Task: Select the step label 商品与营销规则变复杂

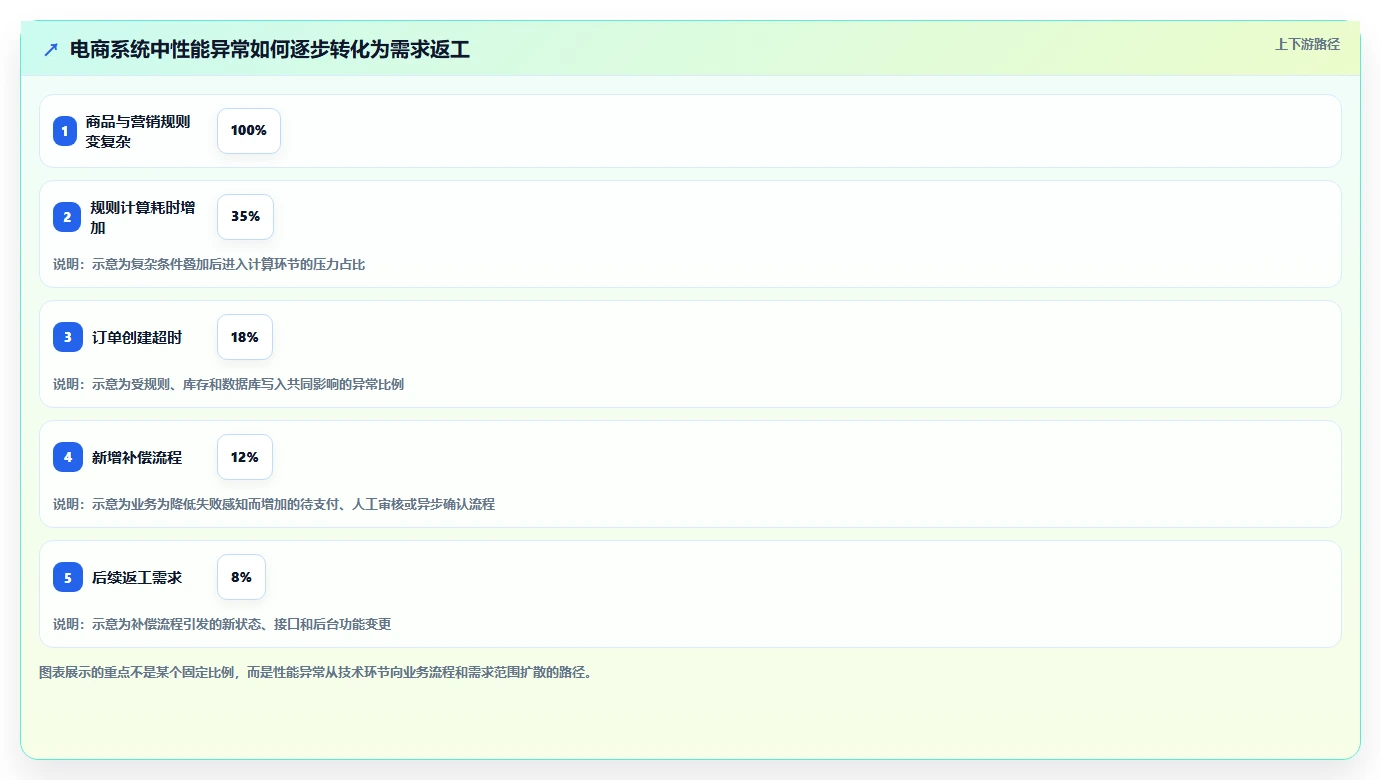Action: pos(138,131)
